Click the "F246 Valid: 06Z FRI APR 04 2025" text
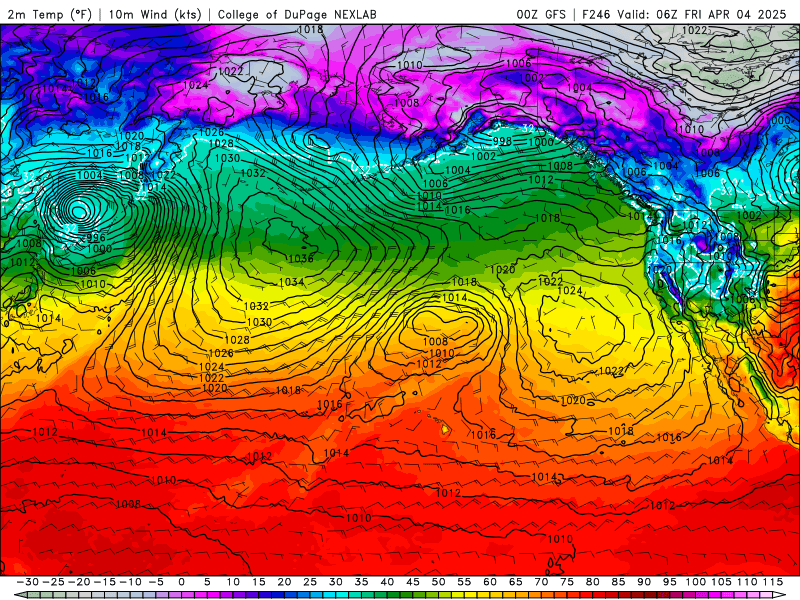The height and width of the screenshot is (600, 800). tap(684, 15)
